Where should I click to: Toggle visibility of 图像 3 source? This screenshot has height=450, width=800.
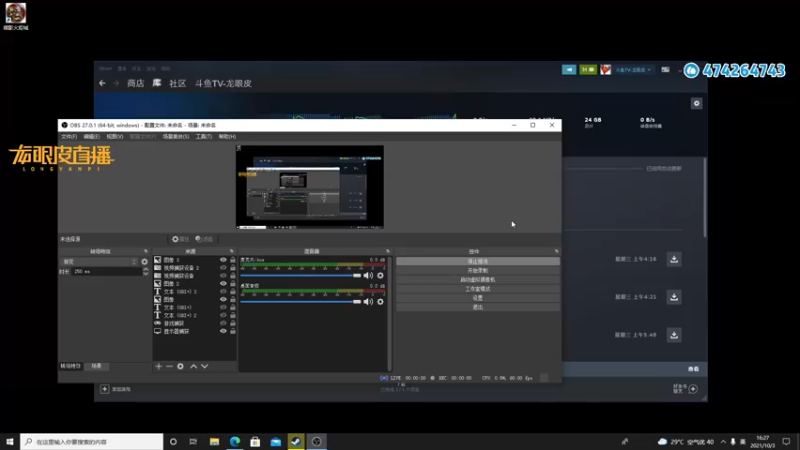click(223, 260)
